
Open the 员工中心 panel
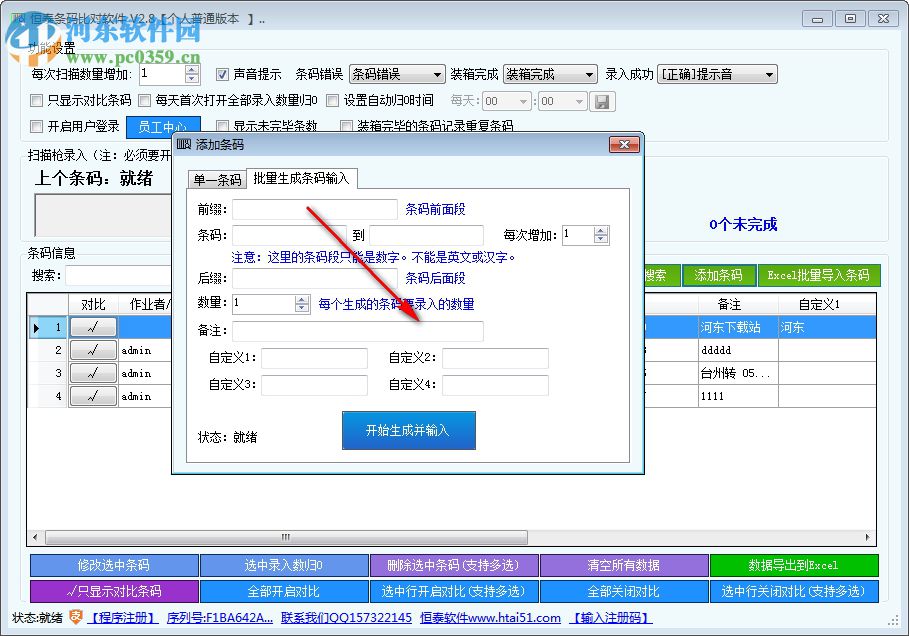click(x=163, y=127)
